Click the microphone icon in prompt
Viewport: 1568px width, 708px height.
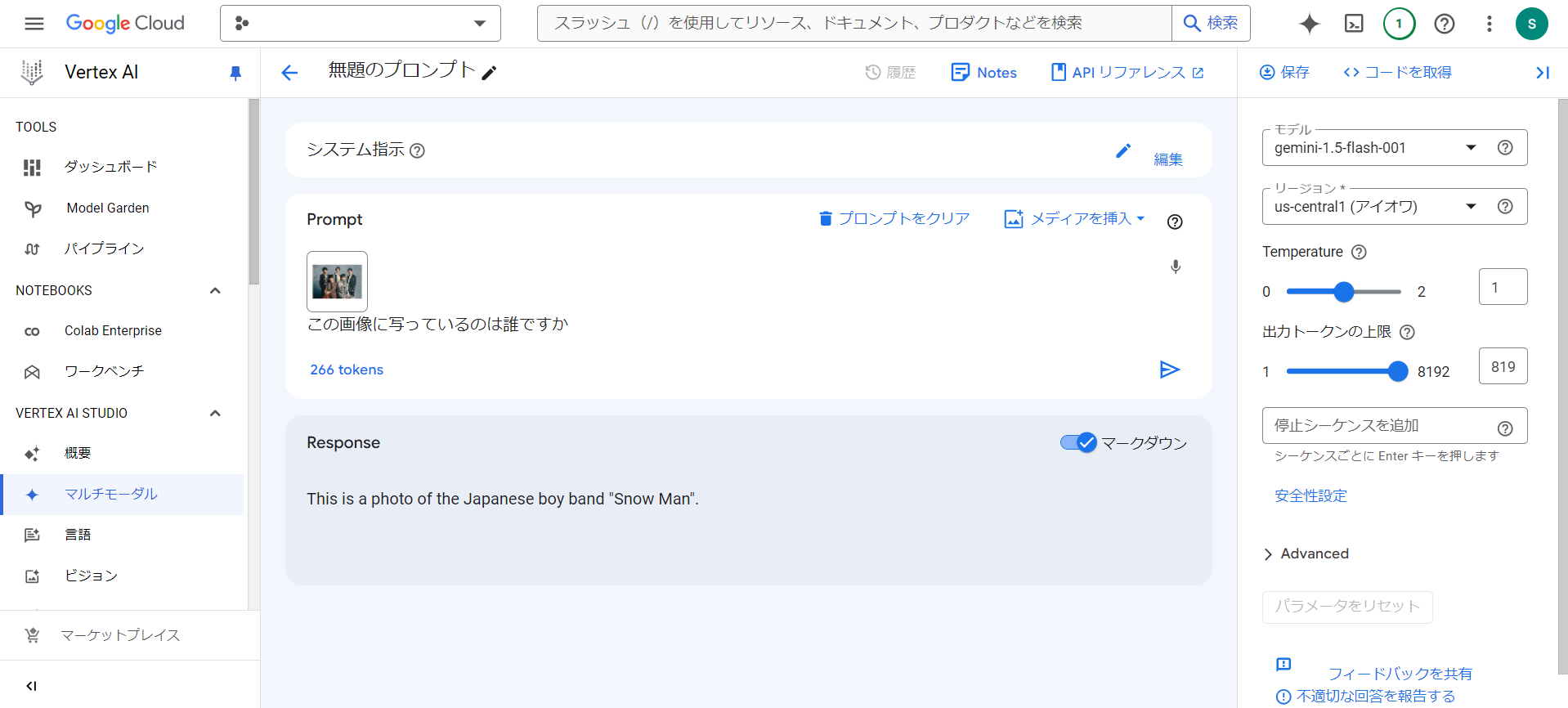pos(1176,267)
